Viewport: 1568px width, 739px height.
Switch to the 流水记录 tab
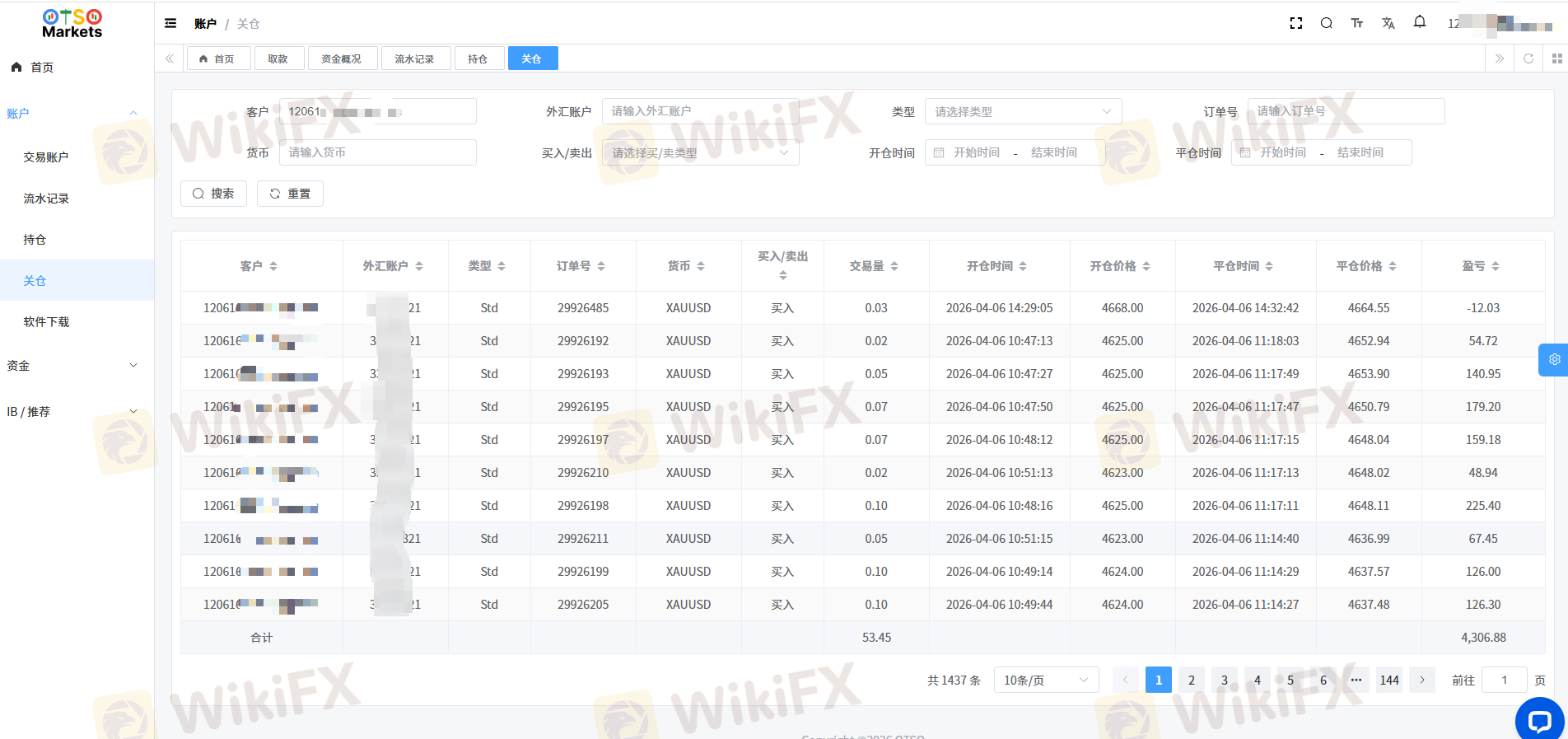(x=414, y=59)
